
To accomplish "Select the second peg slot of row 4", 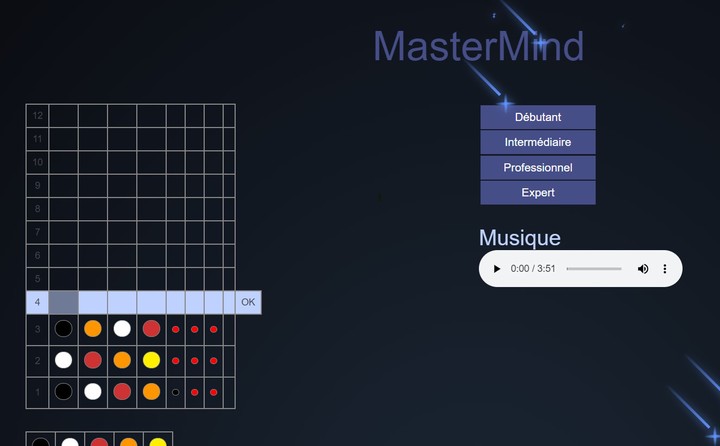I will pyautogui.click(x=93, y=302).
